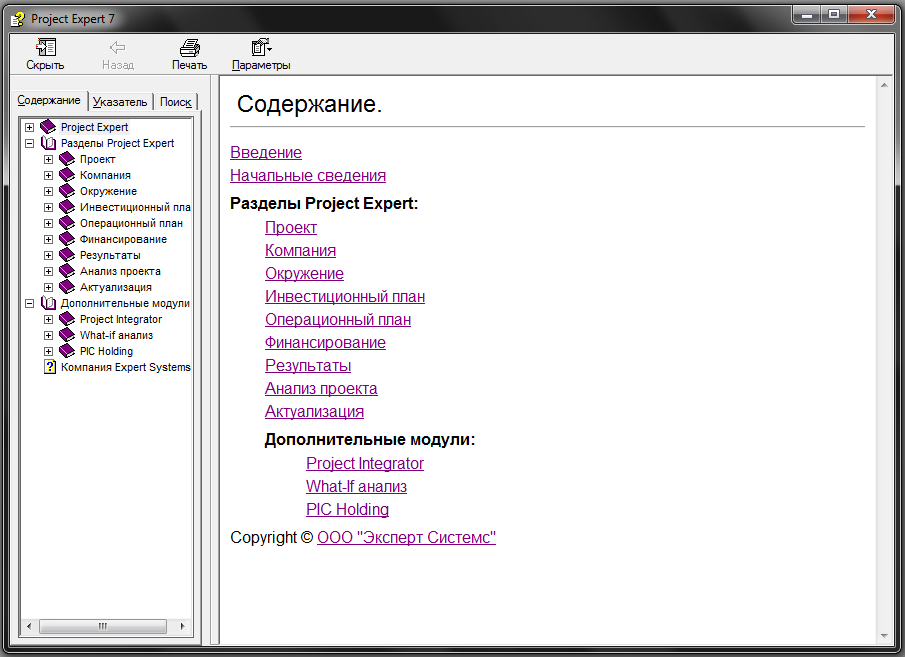Open the PIC Holding link in content pane
905x657 pixels.
pyautogui.click(x=347, y=510)
